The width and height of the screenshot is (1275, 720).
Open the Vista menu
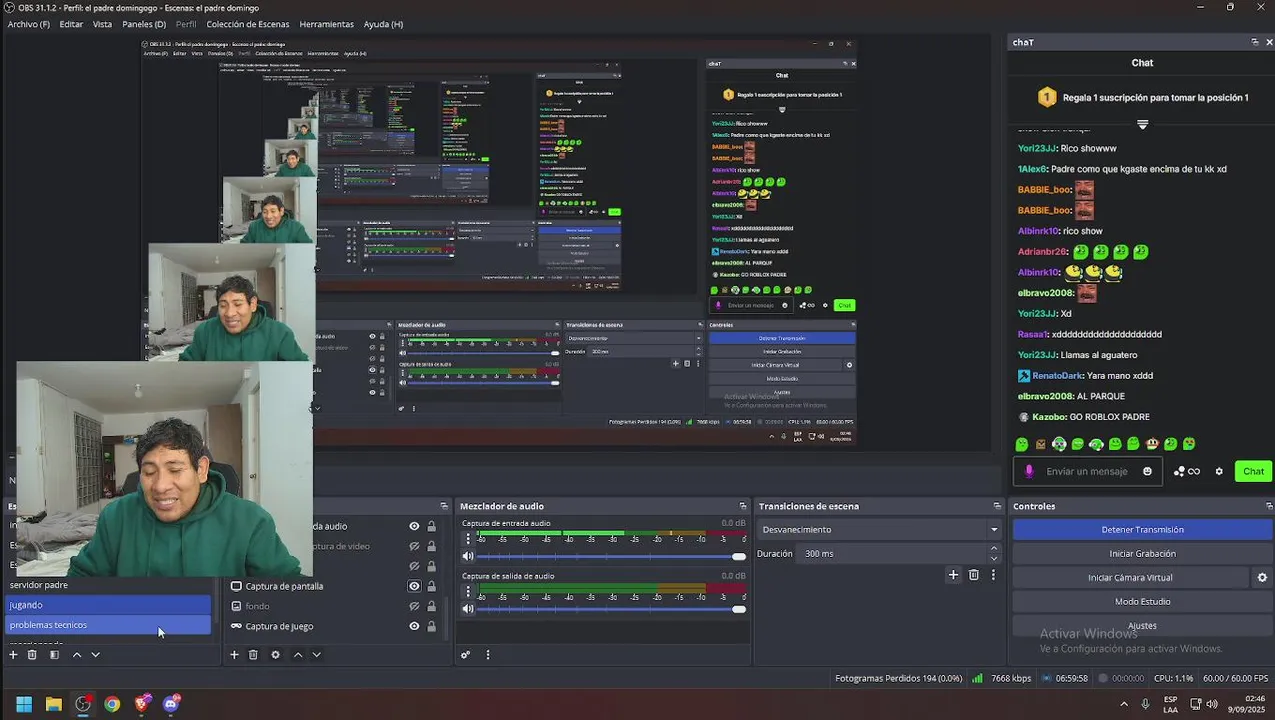pos(102,24)
